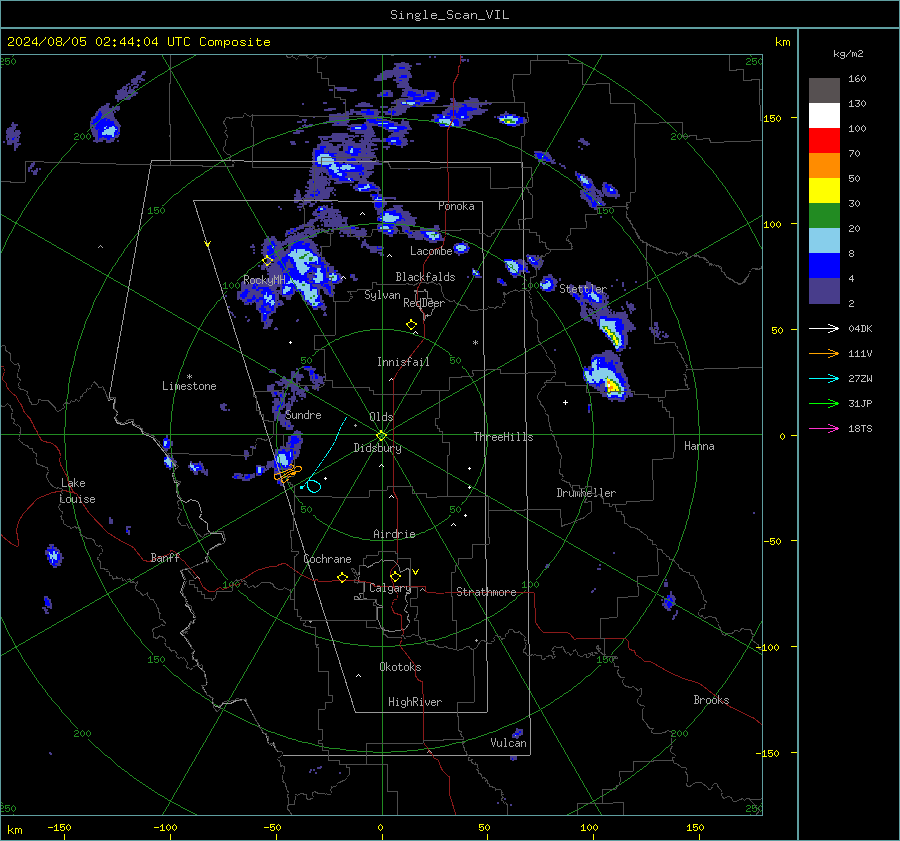The image size is (900, 841).
Task: Select the yellow radar site diamond at map center
Action: point(382,436)
